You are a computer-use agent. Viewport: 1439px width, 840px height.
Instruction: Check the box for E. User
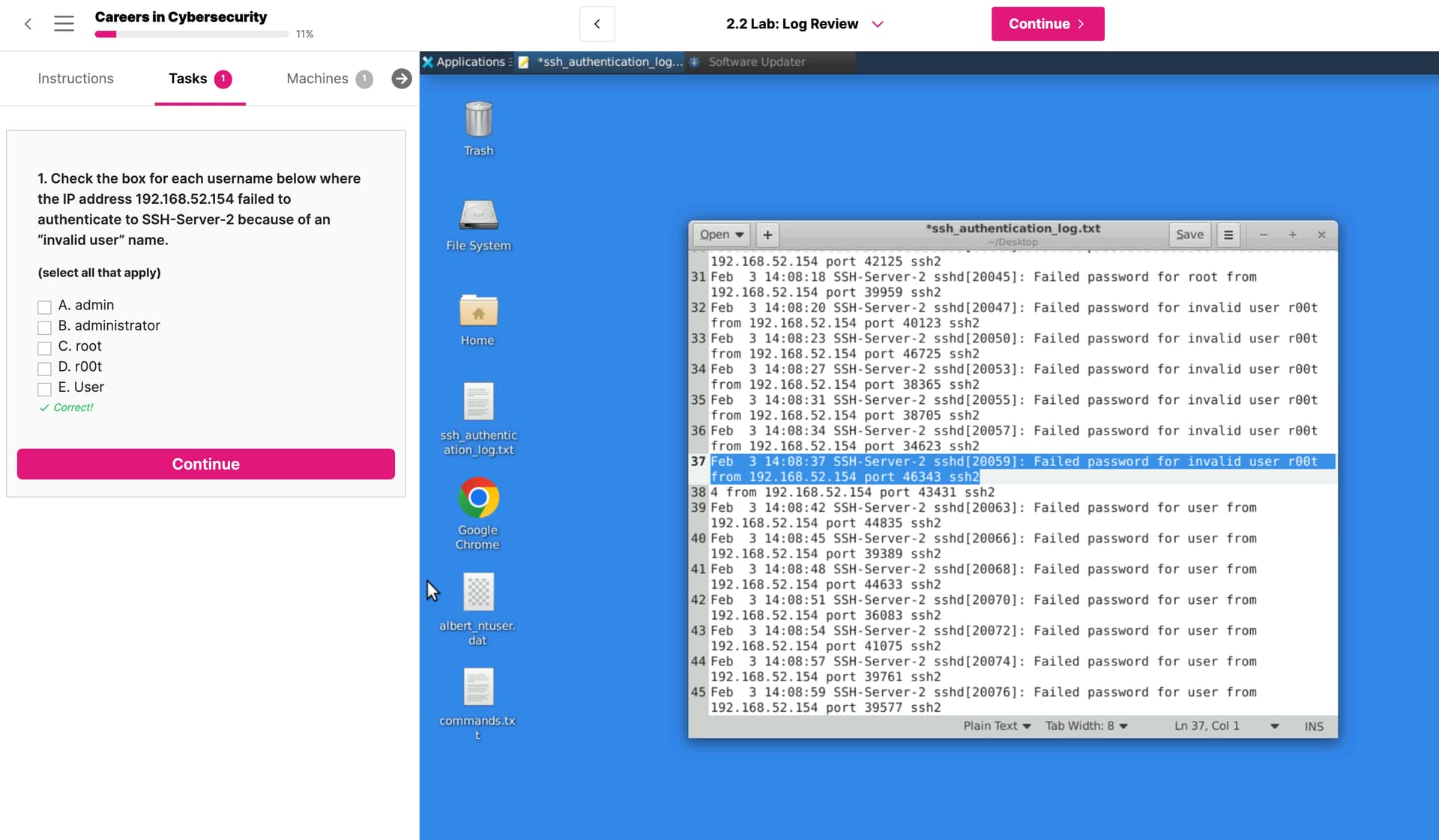44,389
